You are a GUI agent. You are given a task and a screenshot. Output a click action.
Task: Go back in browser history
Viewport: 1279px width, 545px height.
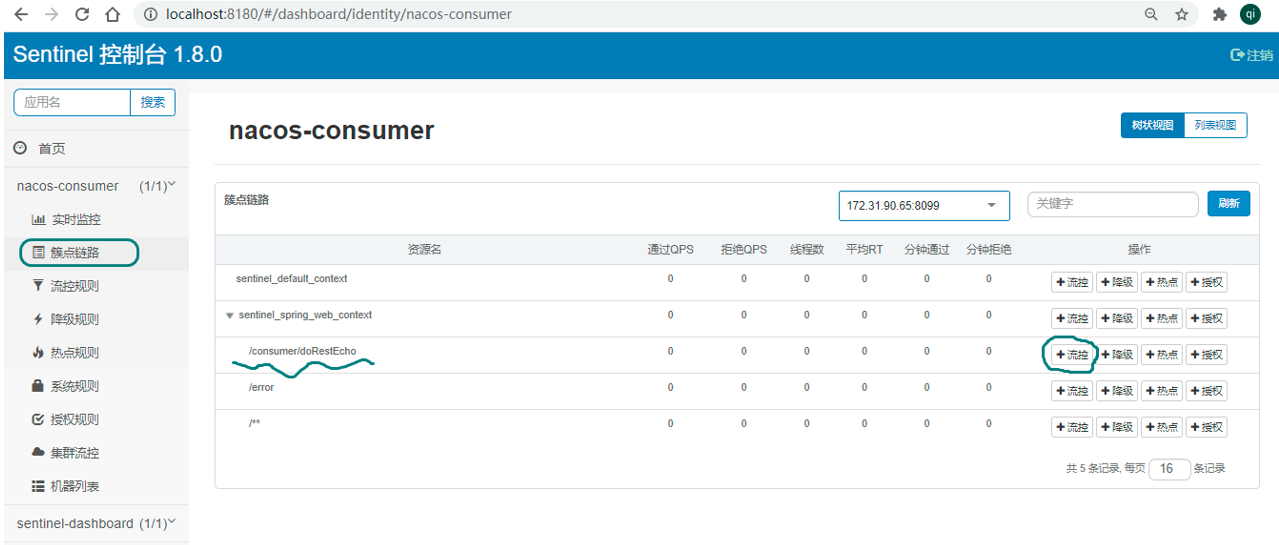(x=20, y=14)
